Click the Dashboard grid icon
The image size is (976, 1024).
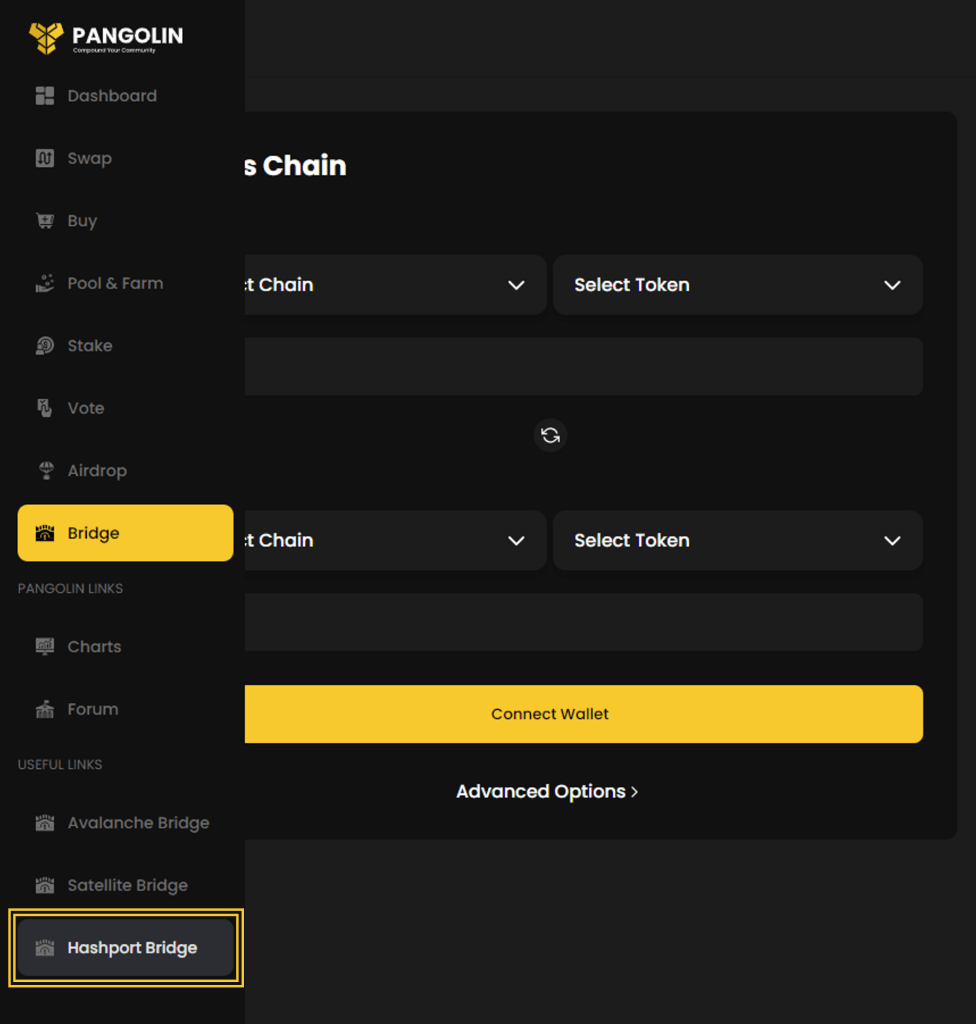45,96
